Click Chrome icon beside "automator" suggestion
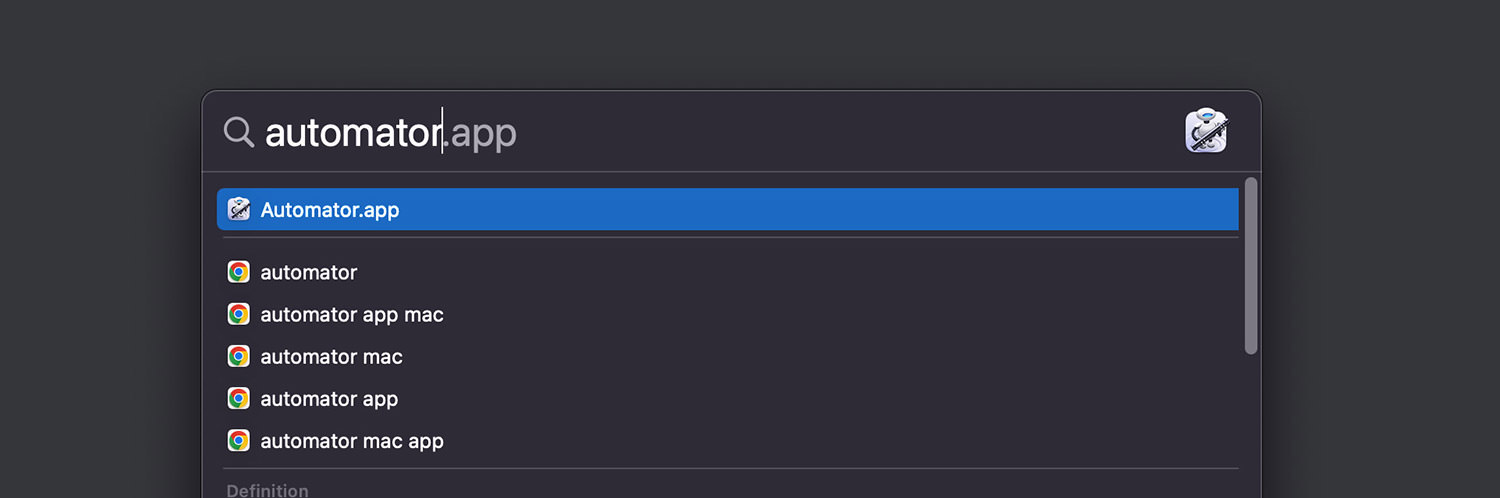The height and width of the screenshot is (498, 1500). click(x=238, y=272)
